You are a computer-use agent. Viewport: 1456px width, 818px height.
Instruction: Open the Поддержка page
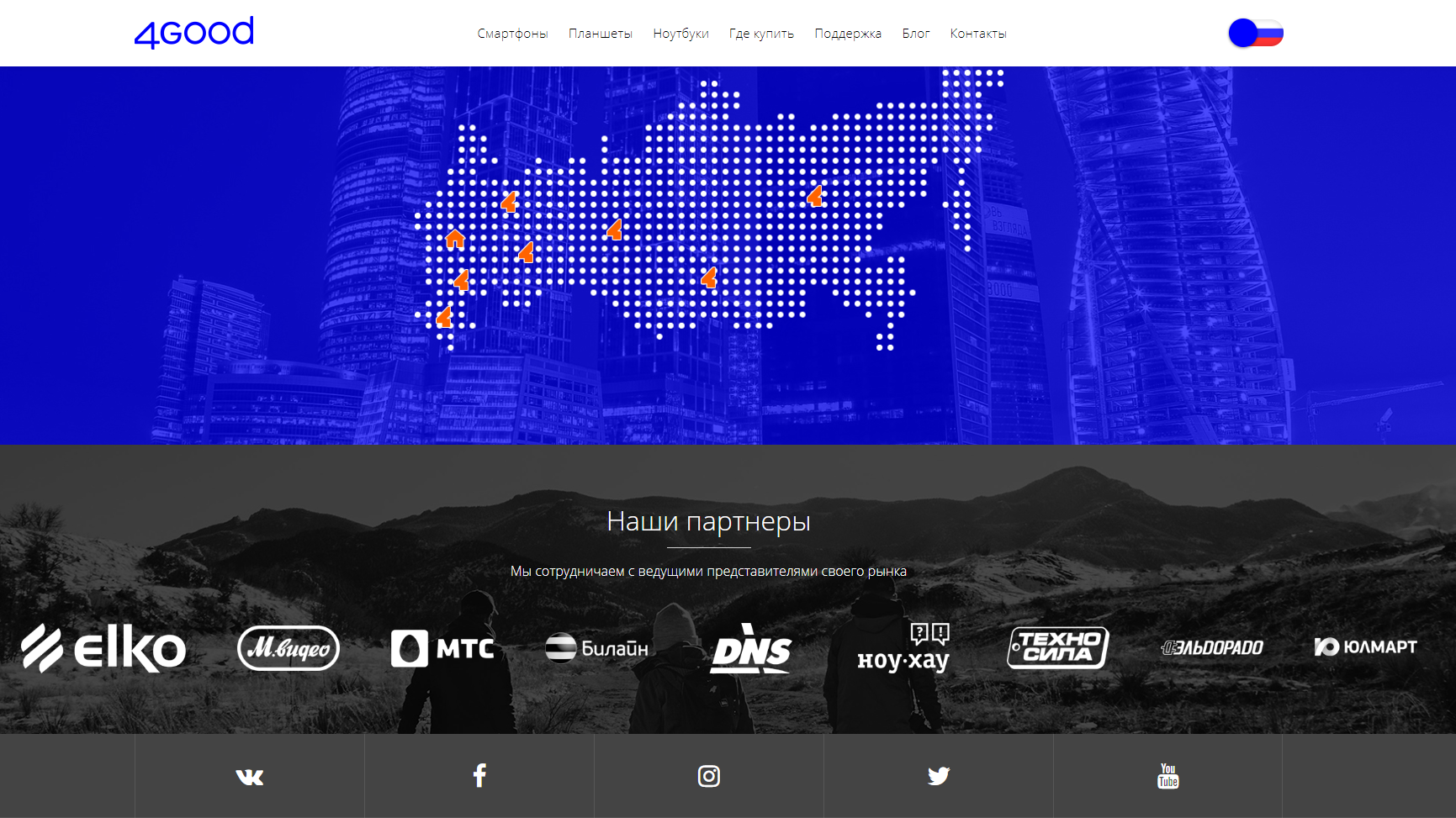tap(848, 34)
